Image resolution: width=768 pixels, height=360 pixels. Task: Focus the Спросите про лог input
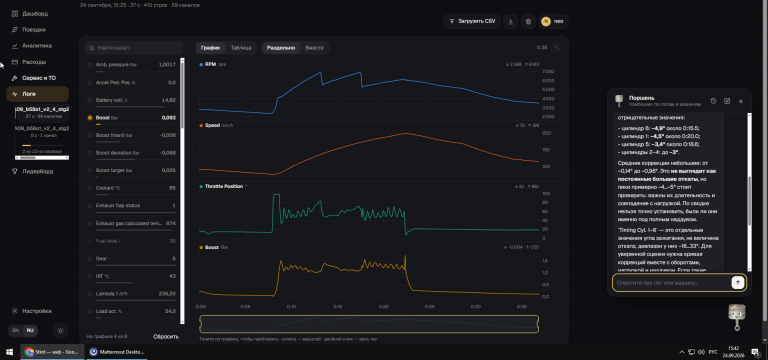672,283
